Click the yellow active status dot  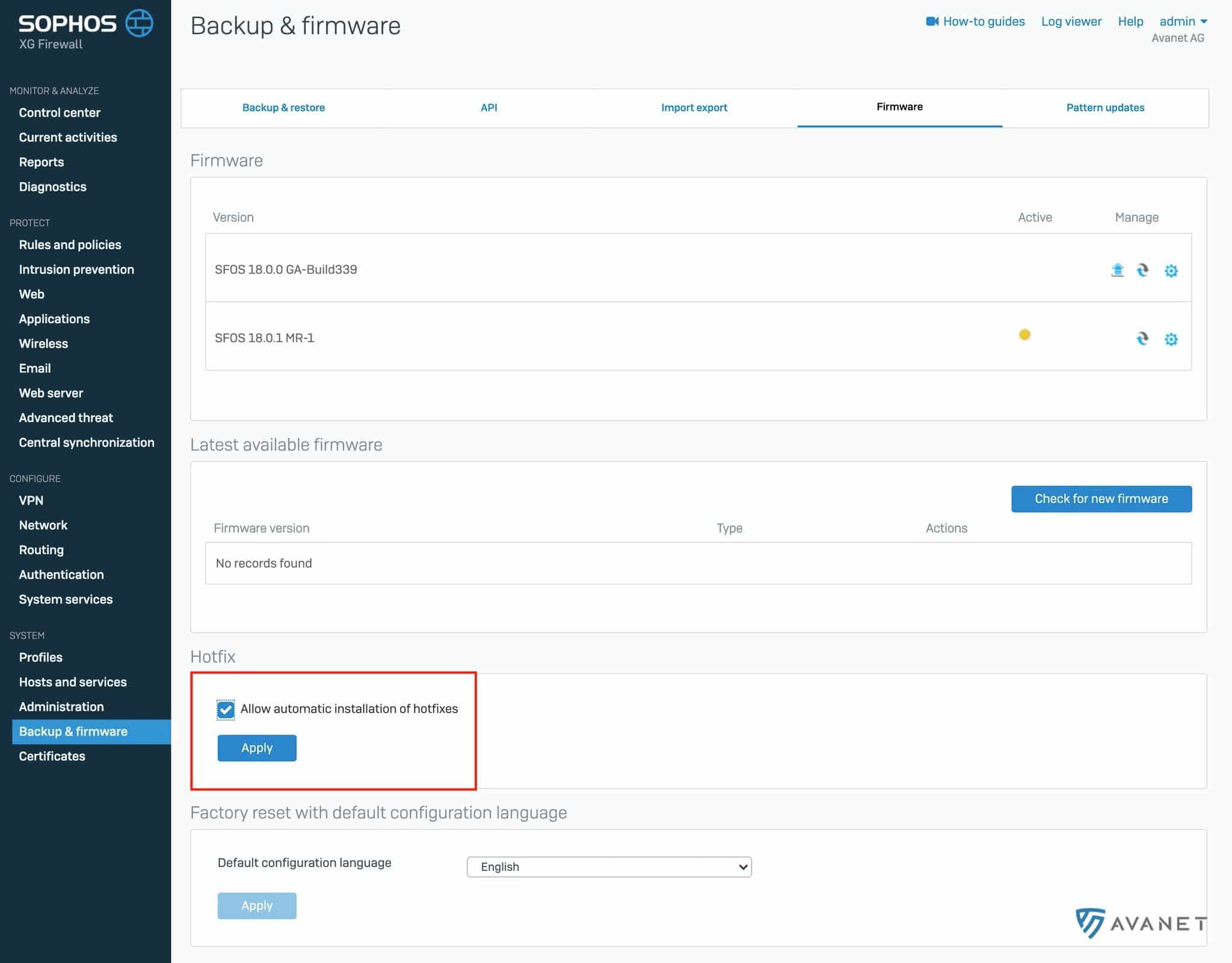(x=1024, y=334)
